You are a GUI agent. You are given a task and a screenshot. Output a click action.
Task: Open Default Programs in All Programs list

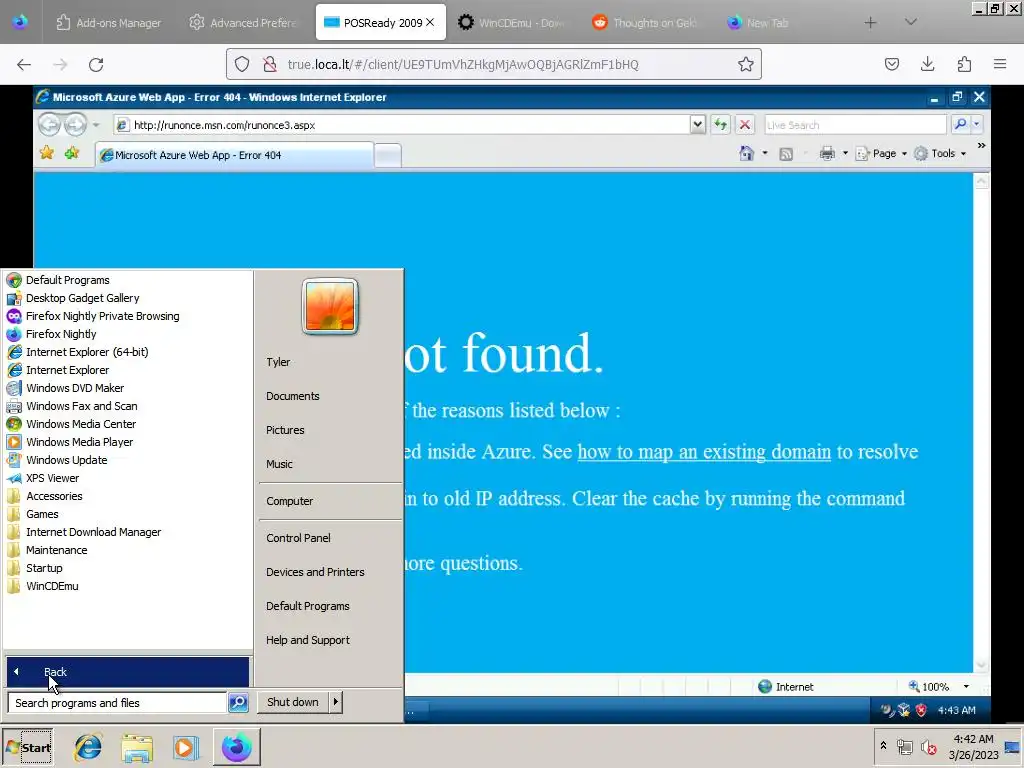pyautogui.click(x=67, y=280)
